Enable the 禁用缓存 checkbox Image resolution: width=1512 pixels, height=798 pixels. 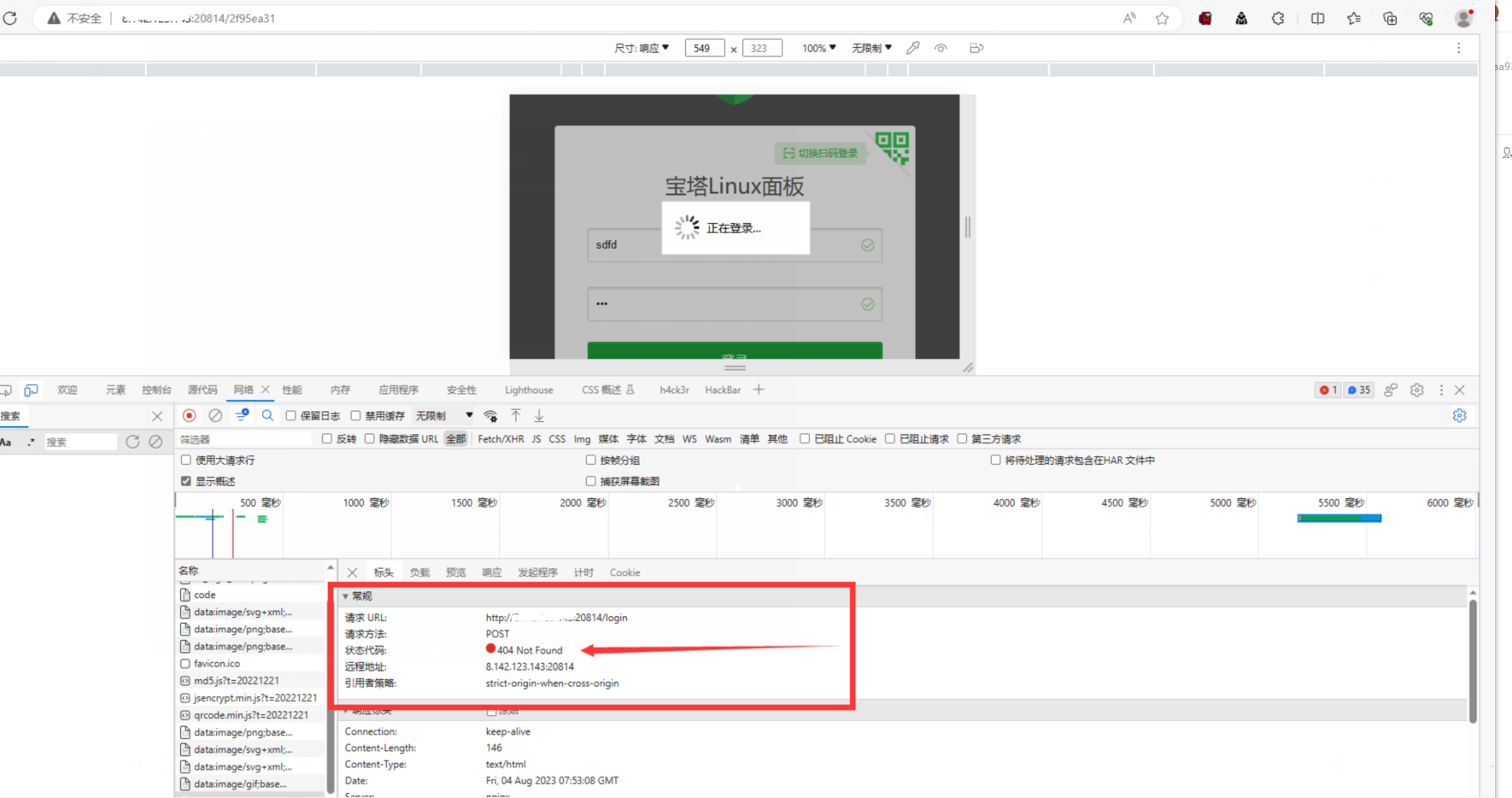[x=355, y=415]
